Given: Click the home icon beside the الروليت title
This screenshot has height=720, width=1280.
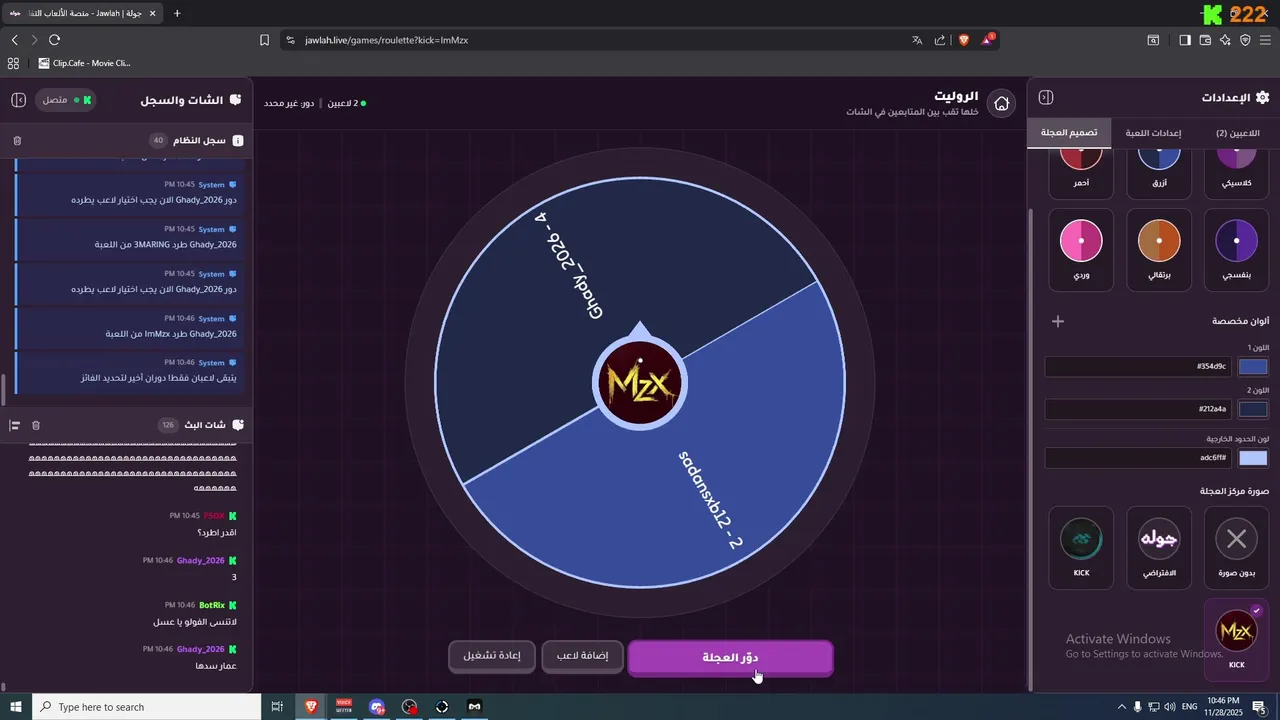Looking at the screenshot, I should [1001, 104].
